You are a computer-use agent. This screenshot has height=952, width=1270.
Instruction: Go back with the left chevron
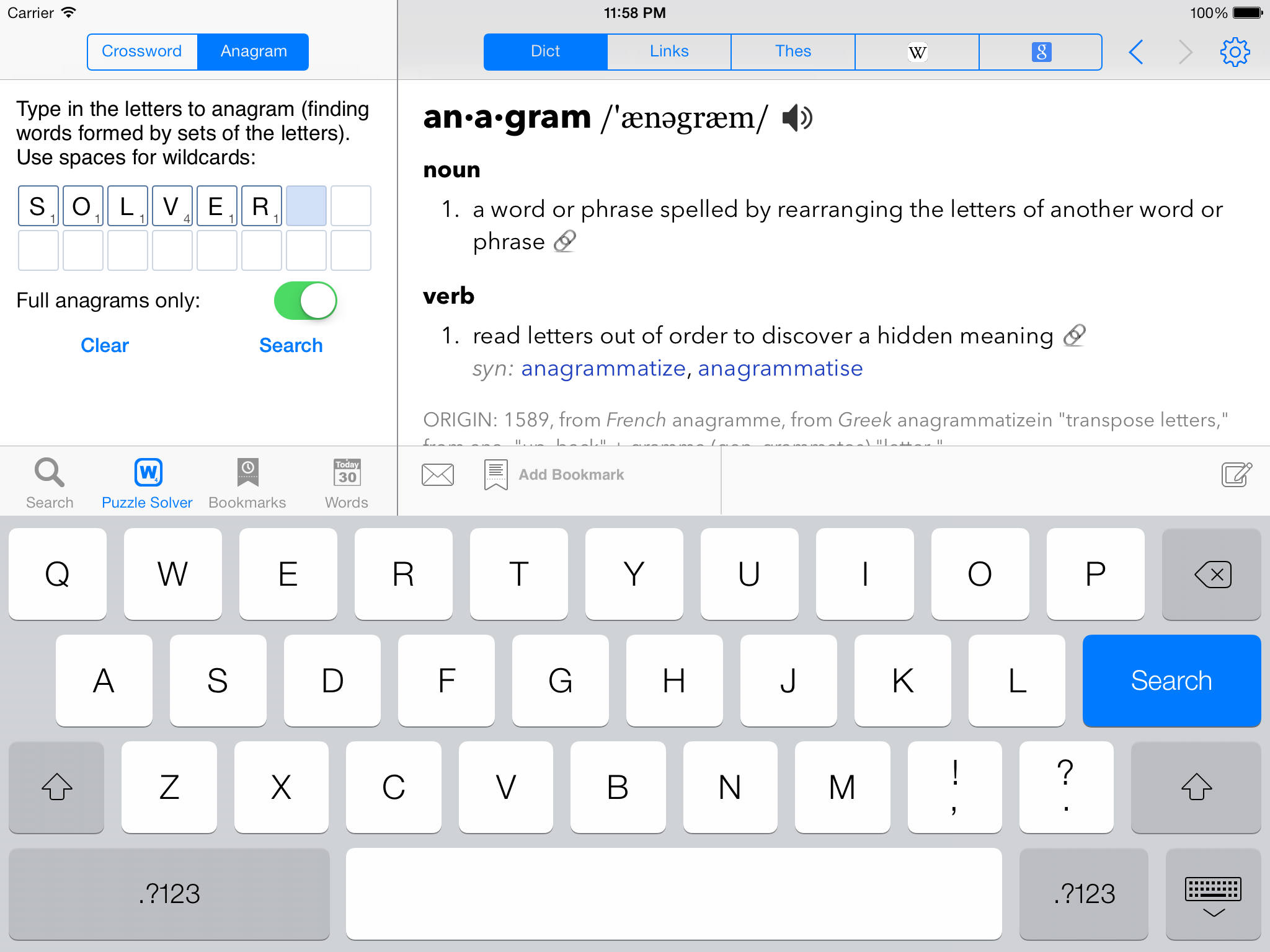pos(1136,52)
